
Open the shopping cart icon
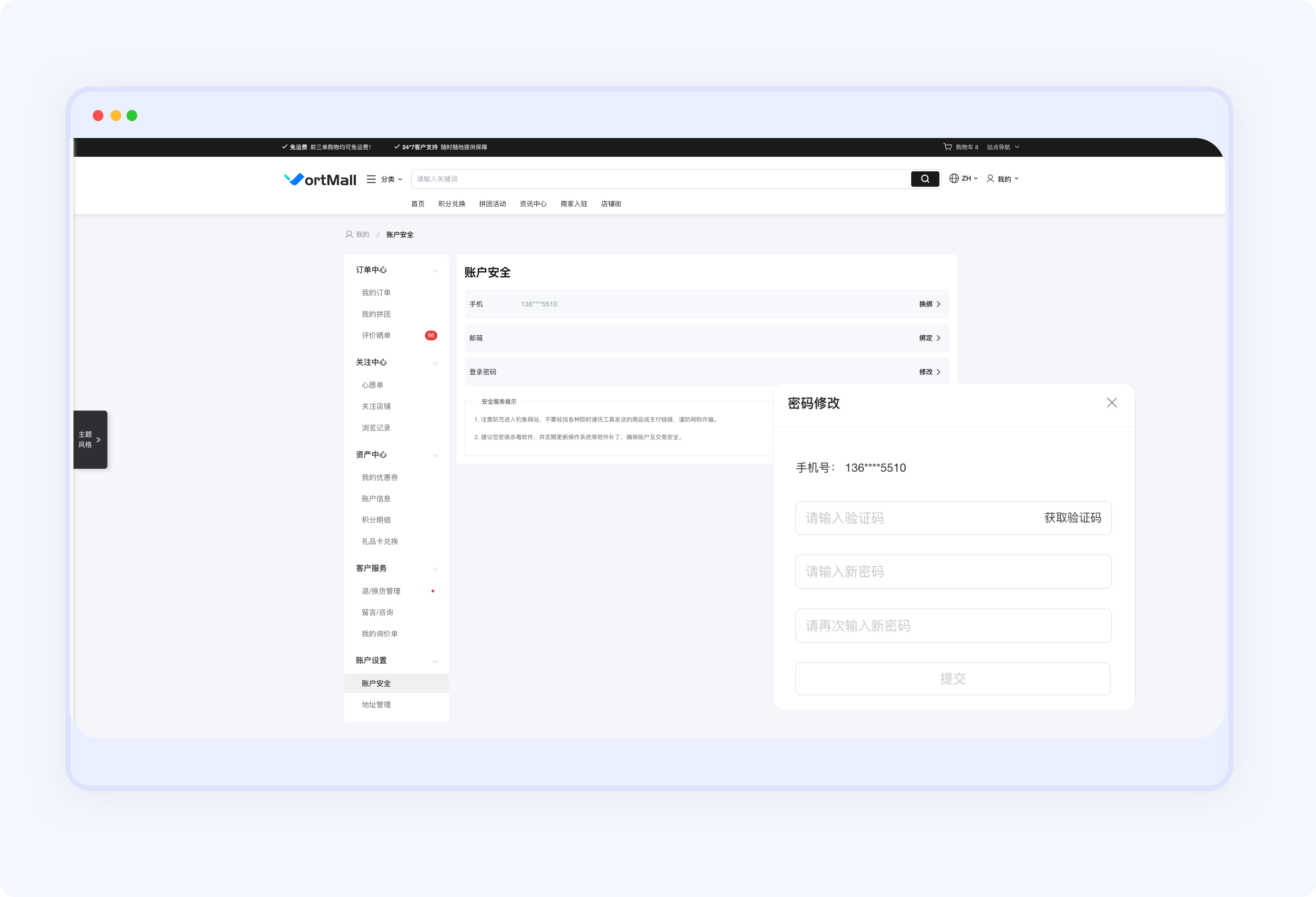(947, 147)
